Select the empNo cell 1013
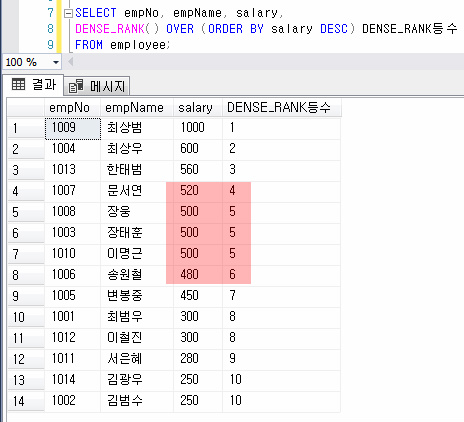 point(73,170)
